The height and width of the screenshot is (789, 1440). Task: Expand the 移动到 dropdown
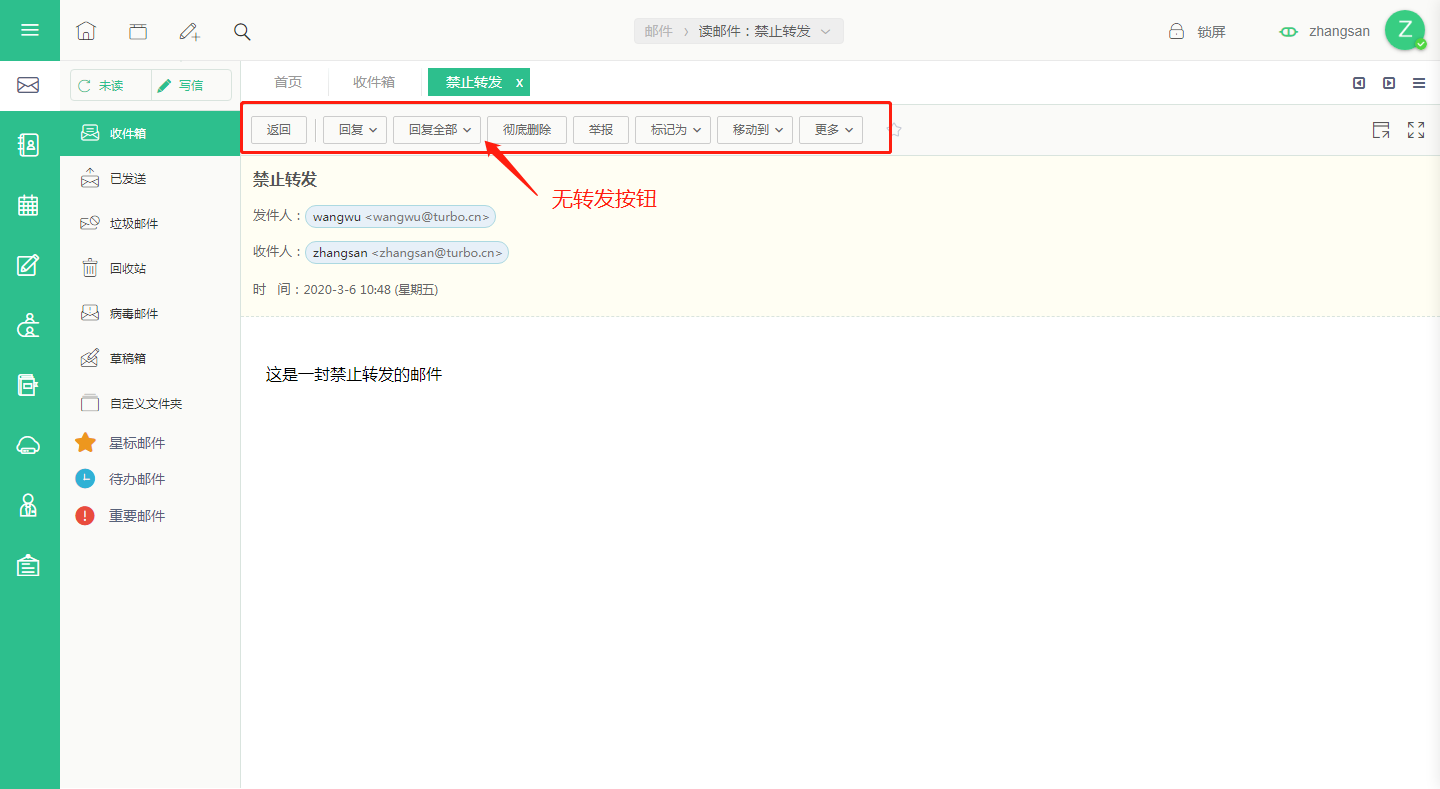tap(755, 130)
